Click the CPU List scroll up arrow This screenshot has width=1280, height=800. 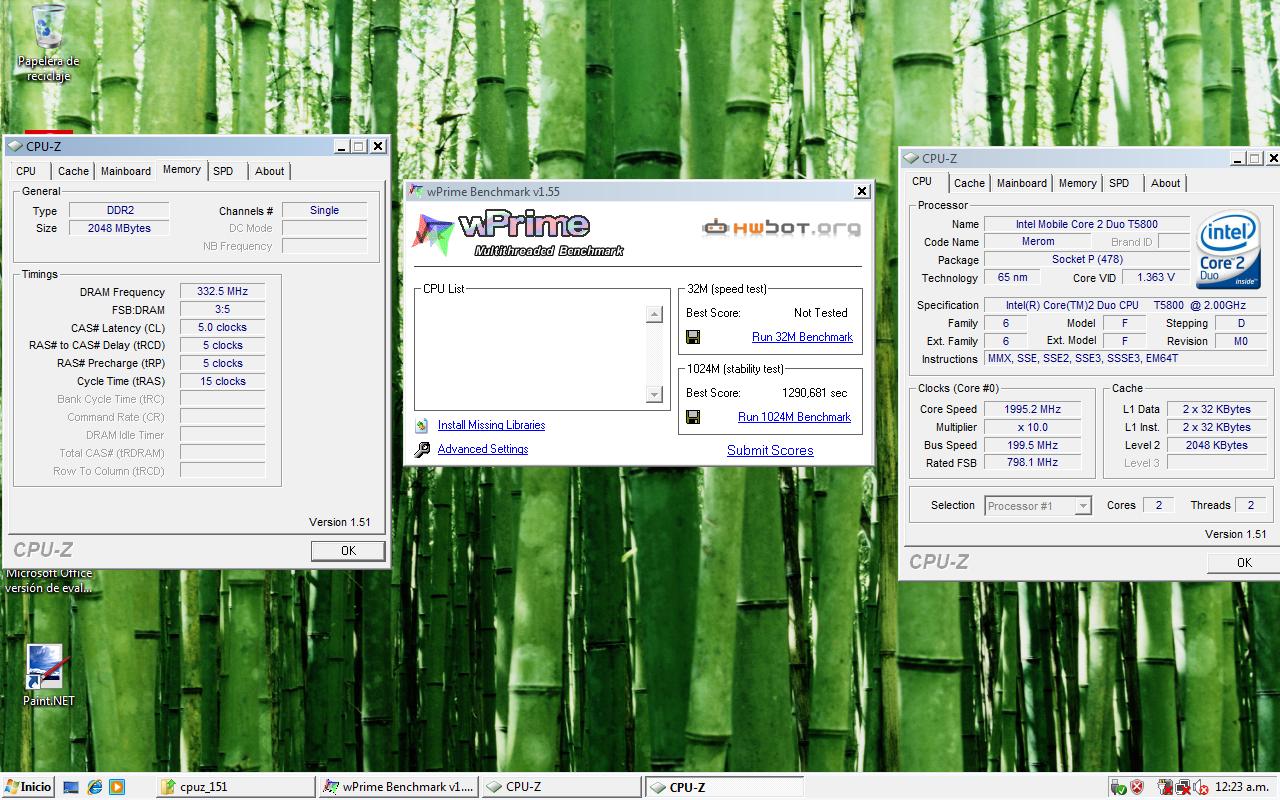655,314
